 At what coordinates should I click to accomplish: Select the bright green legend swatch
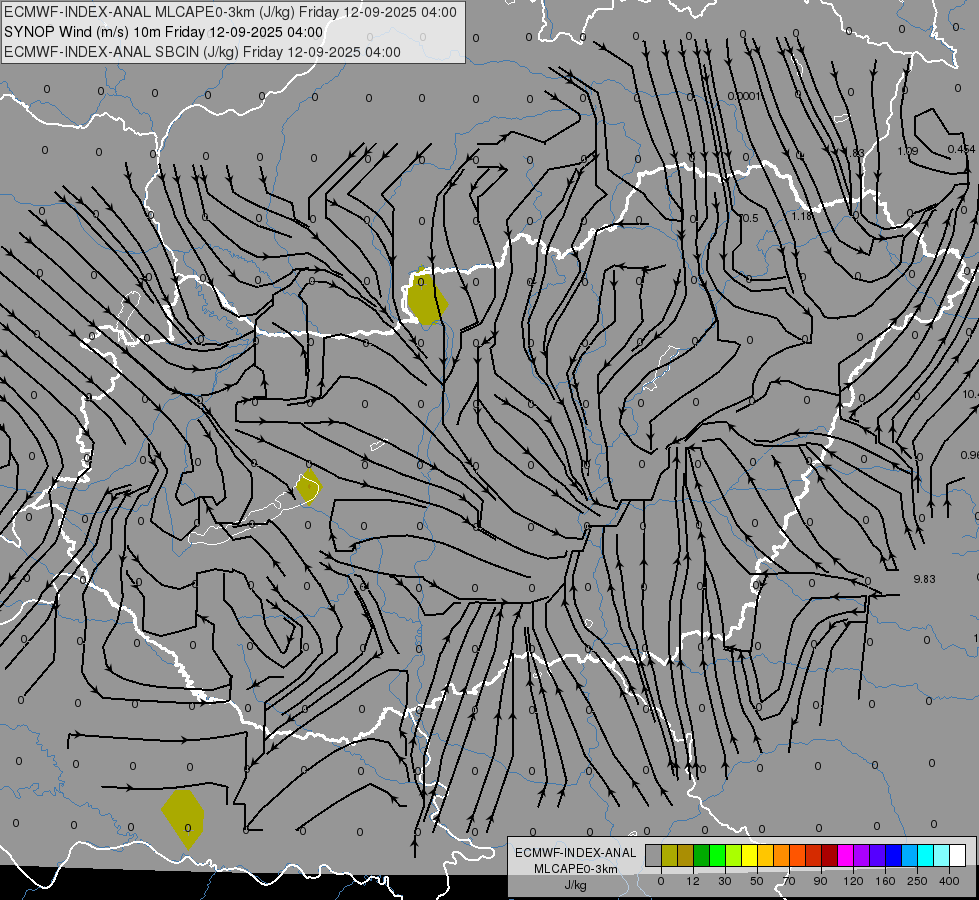tap(717, 856)
